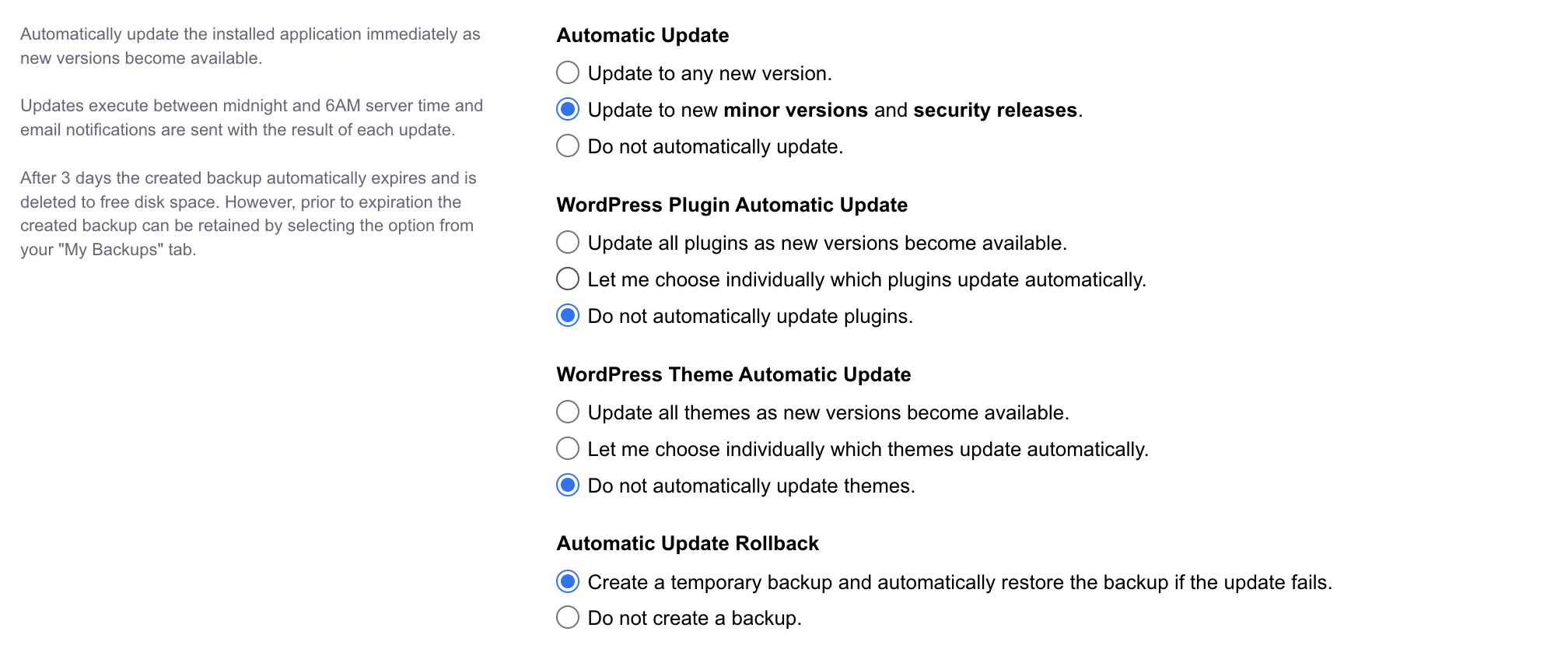Enable updating all themes as versions become available
1568x663 pixels.
567,412
